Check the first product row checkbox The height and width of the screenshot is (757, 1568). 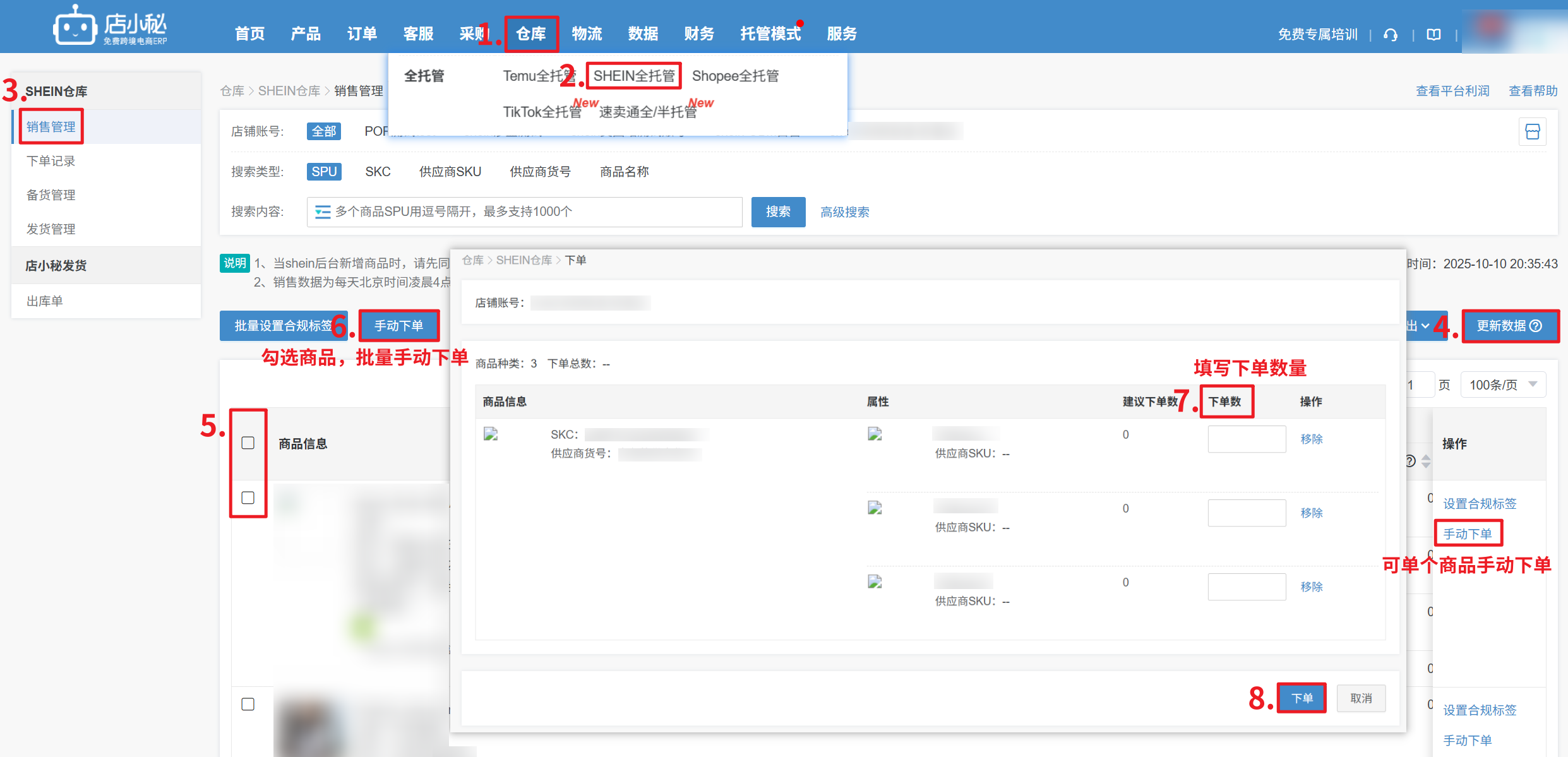tap(248, 498)
